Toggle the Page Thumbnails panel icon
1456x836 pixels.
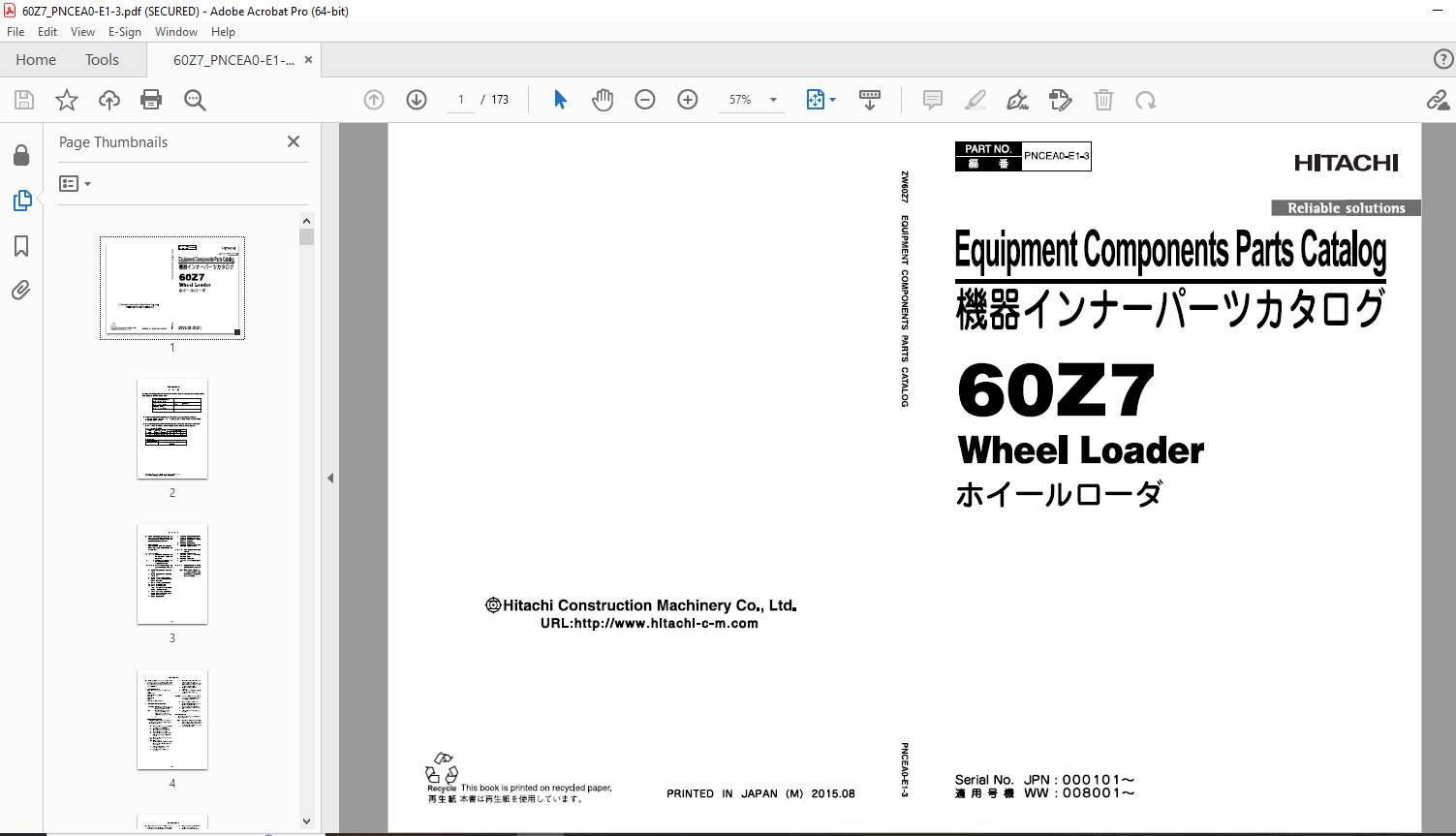click(21, 201)
